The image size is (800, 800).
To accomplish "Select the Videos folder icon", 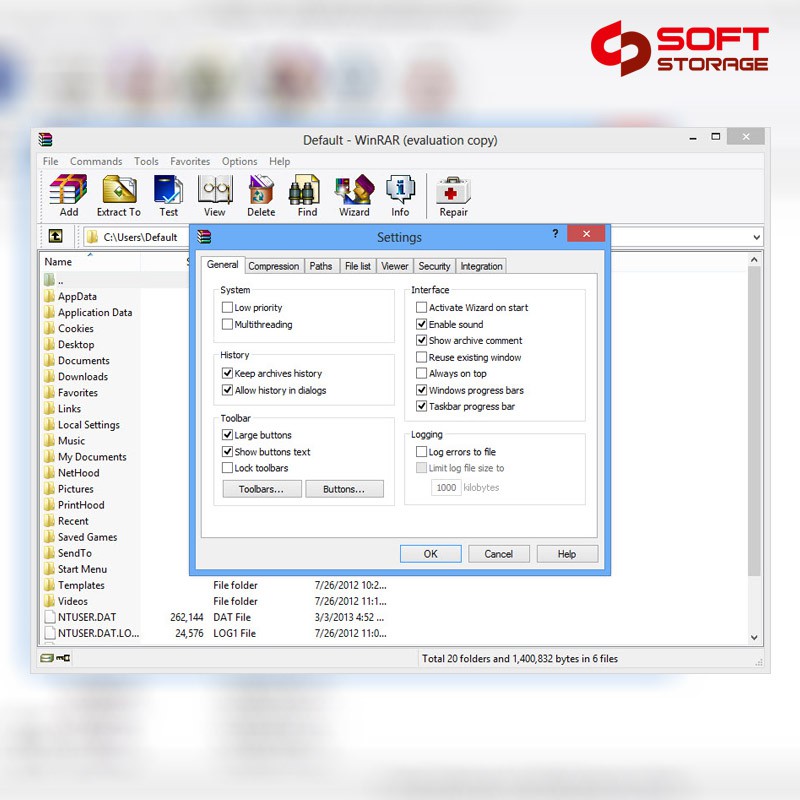I will click(49, 601).
